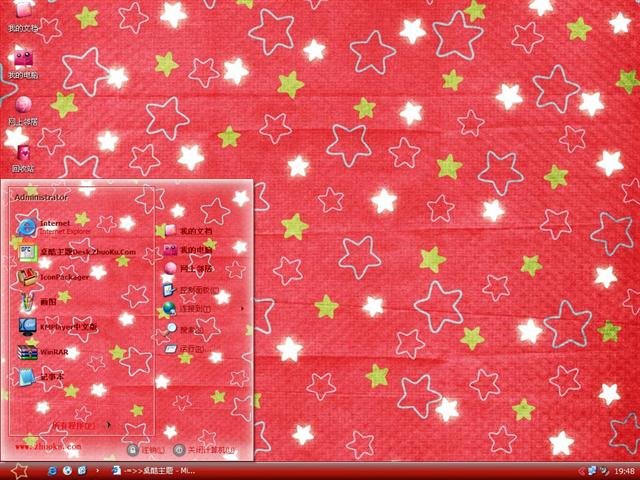The image size is (640, 480).
Task: Open 搜索 search from the Start menu
Action: [x=183, y=329]
